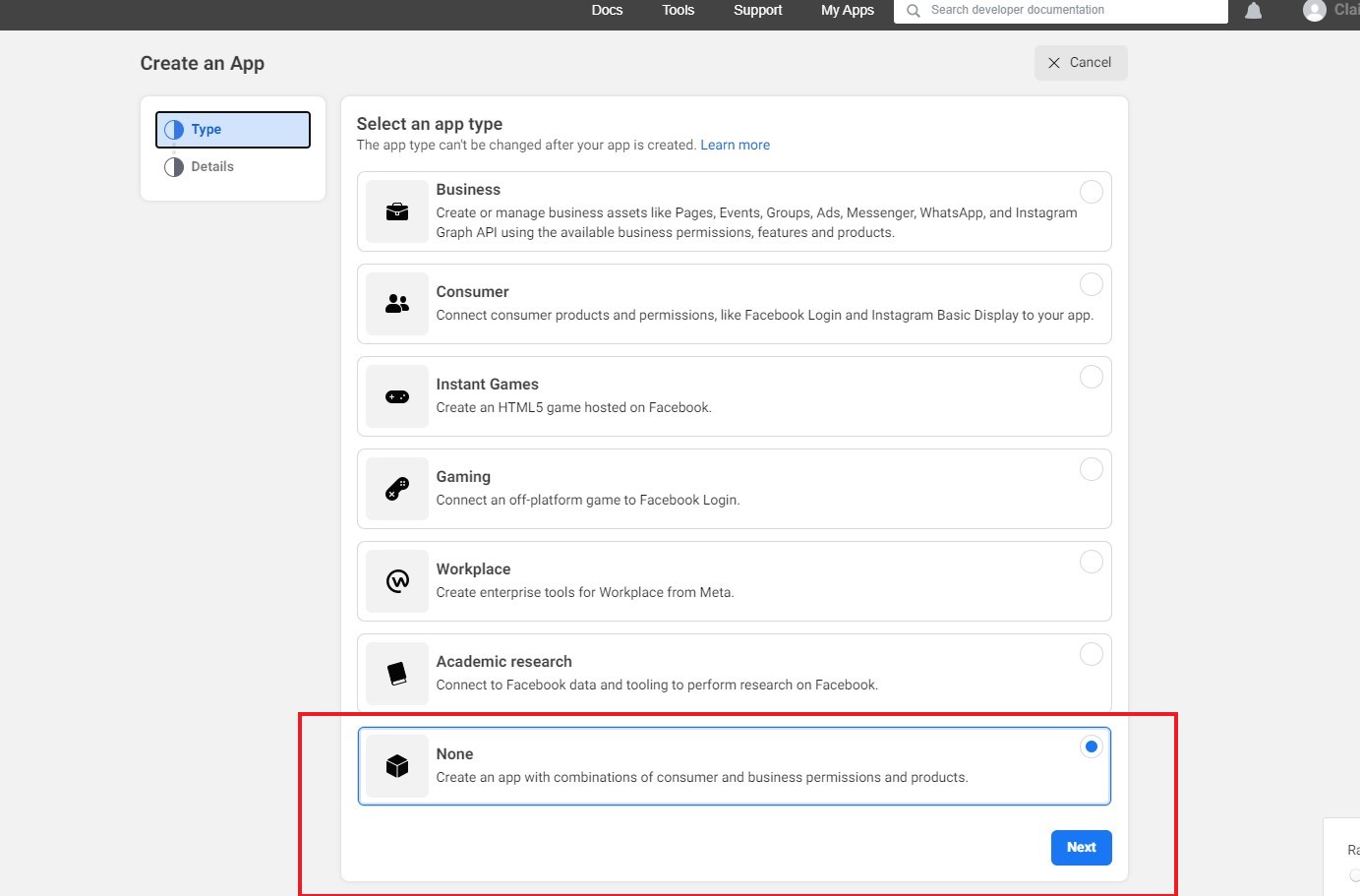Click the search magnifier icon
Viewport: 1360px width, 896px height.
(x=914, y=11)
